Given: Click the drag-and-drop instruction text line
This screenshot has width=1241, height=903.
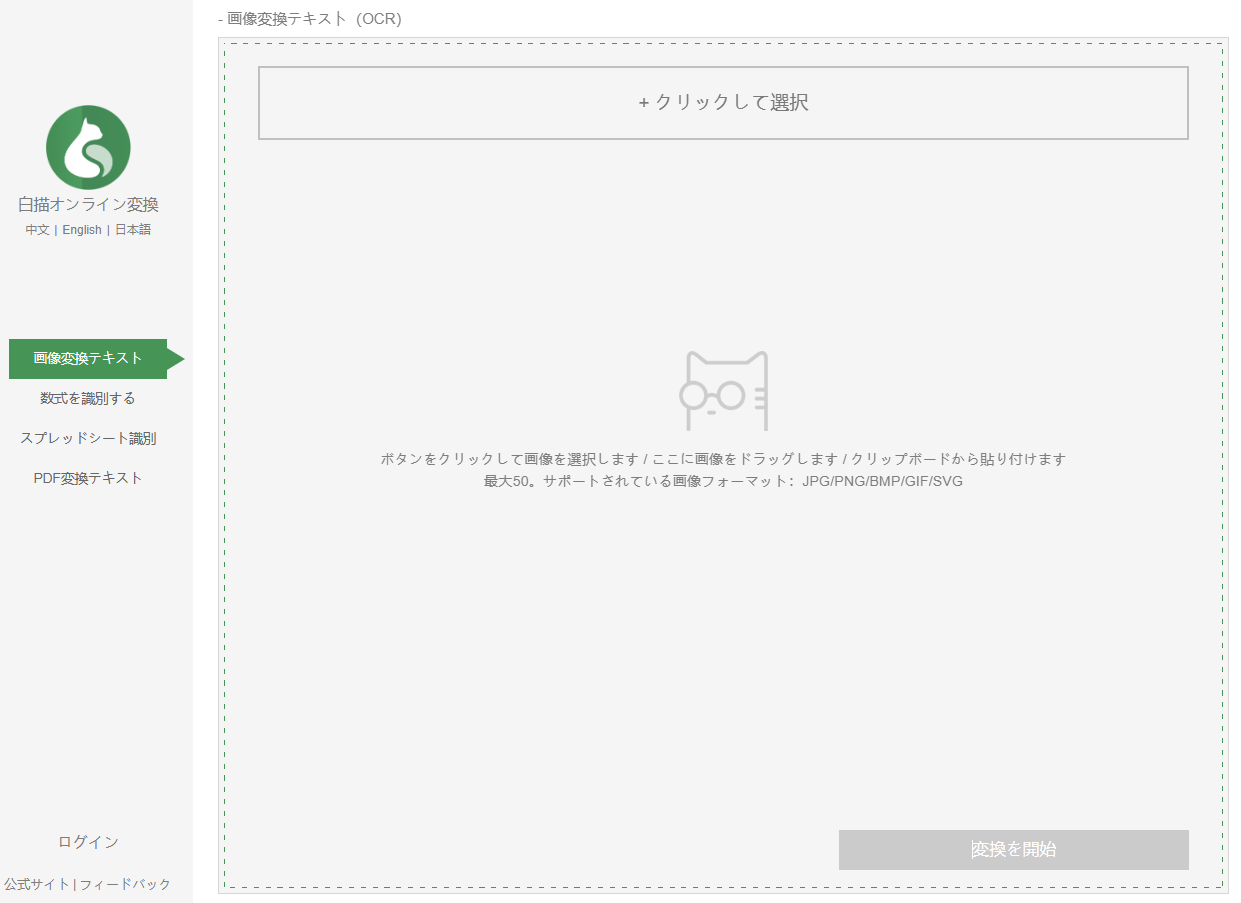Looking at the screenshot, I should pyautogui.click(x=723, y=459).
